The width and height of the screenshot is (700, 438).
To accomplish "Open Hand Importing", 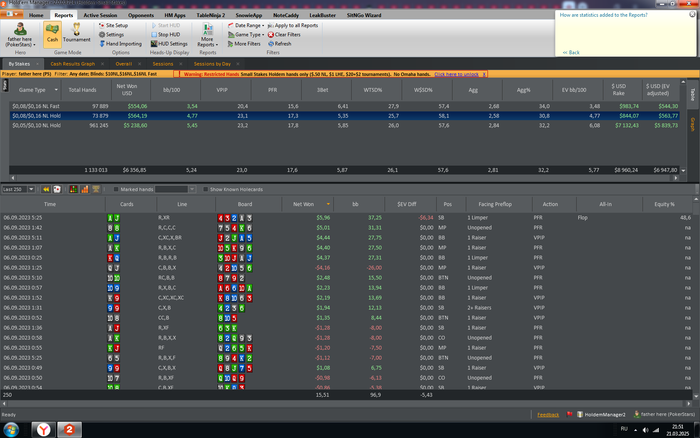I will click(x=120, y=44).
